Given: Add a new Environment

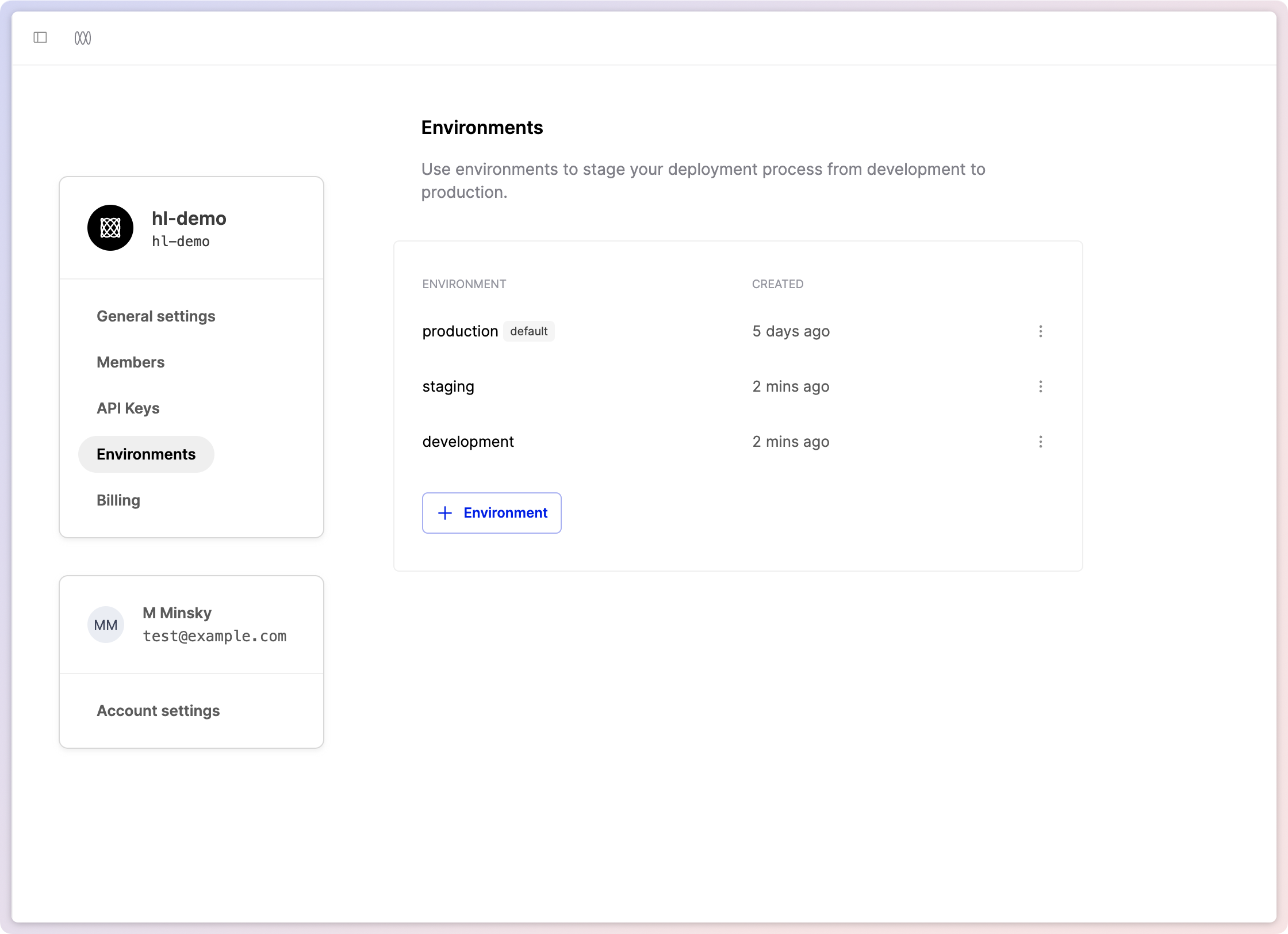Looking at the screenshot, I should click(x=492, y=513).
